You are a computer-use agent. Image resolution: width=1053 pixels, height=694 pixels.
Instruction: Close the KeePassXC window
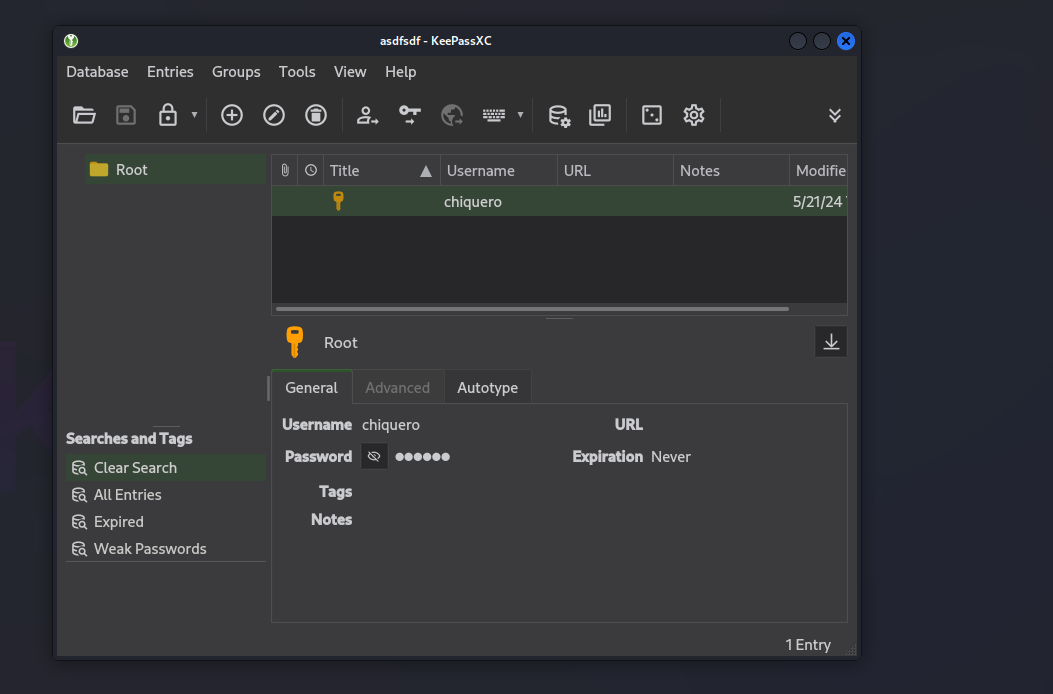846,41
